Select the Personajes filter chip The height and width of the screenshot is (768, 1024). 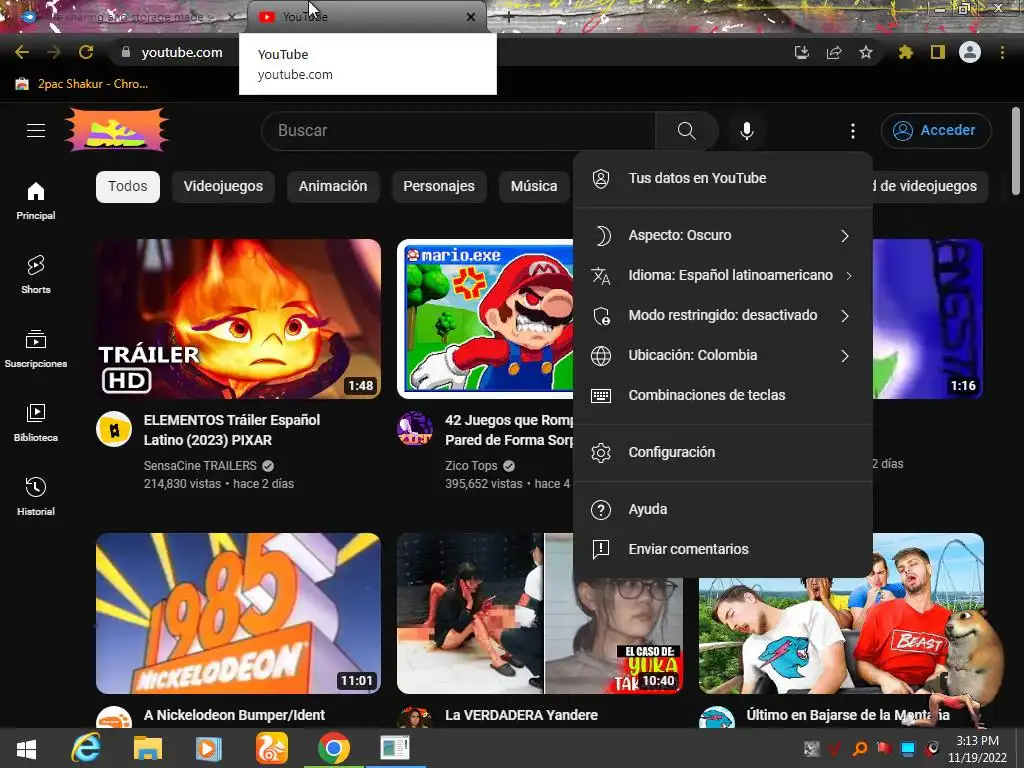tap(439, 187)
